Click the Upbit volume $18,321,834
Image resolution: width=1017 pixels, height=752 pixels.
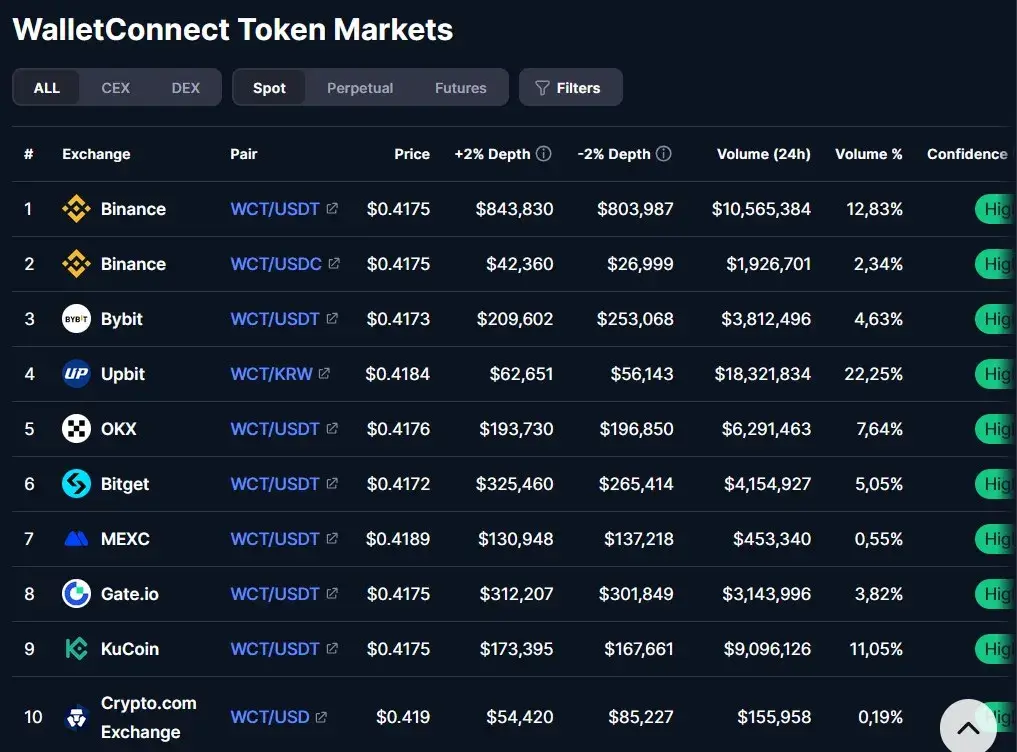pyautogui.click(x=762, y=374)
